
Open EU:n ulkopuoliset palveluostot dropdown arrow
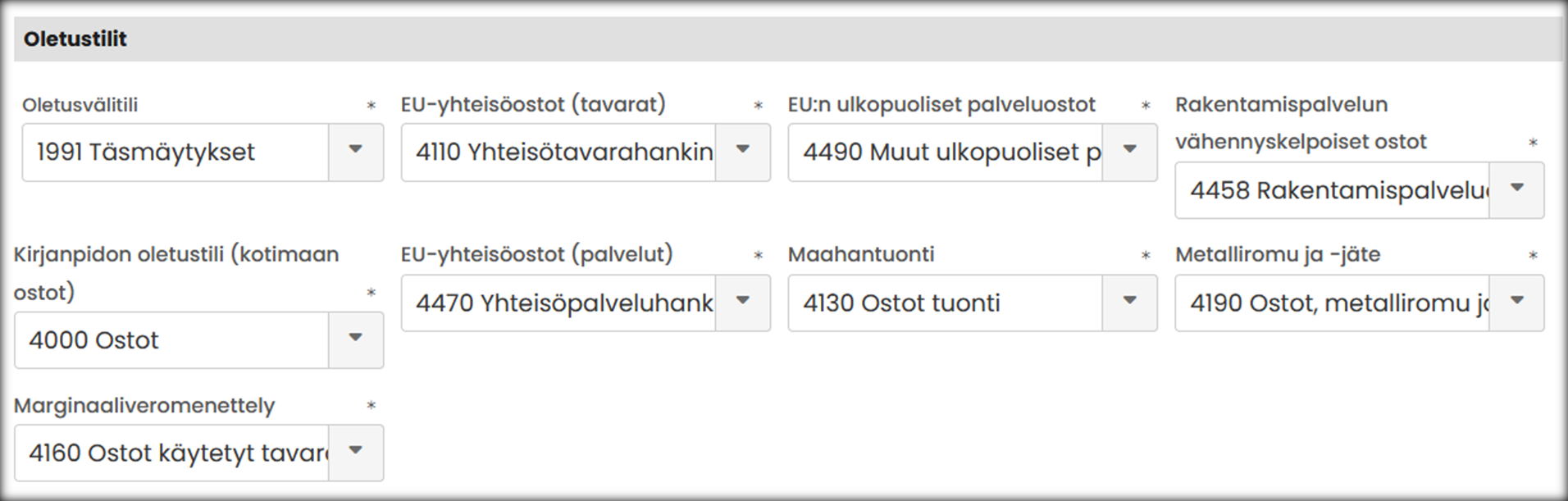(1129, 152)
